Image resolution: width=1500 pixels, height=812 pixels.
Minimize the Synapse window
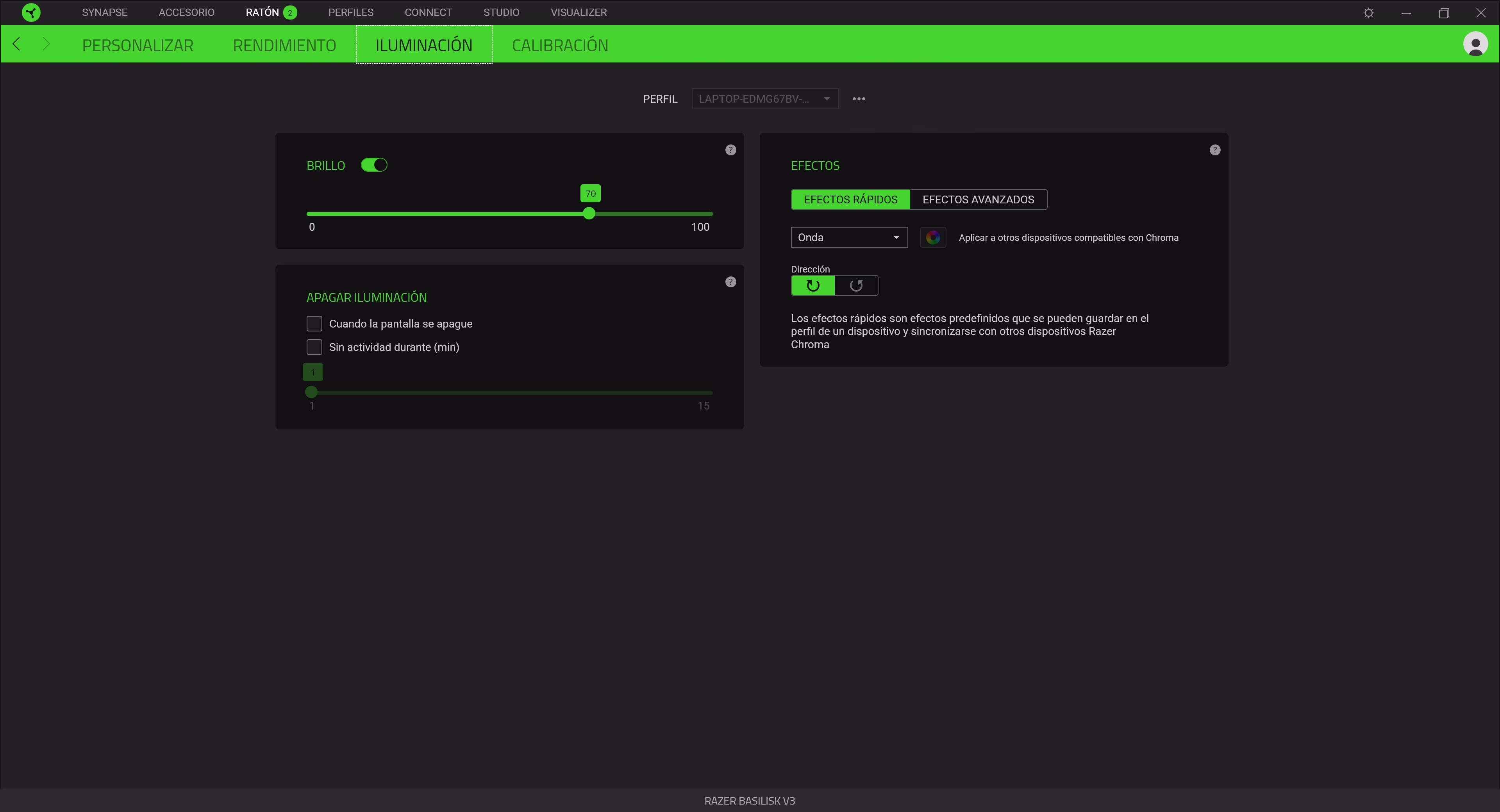(1406, 13)
